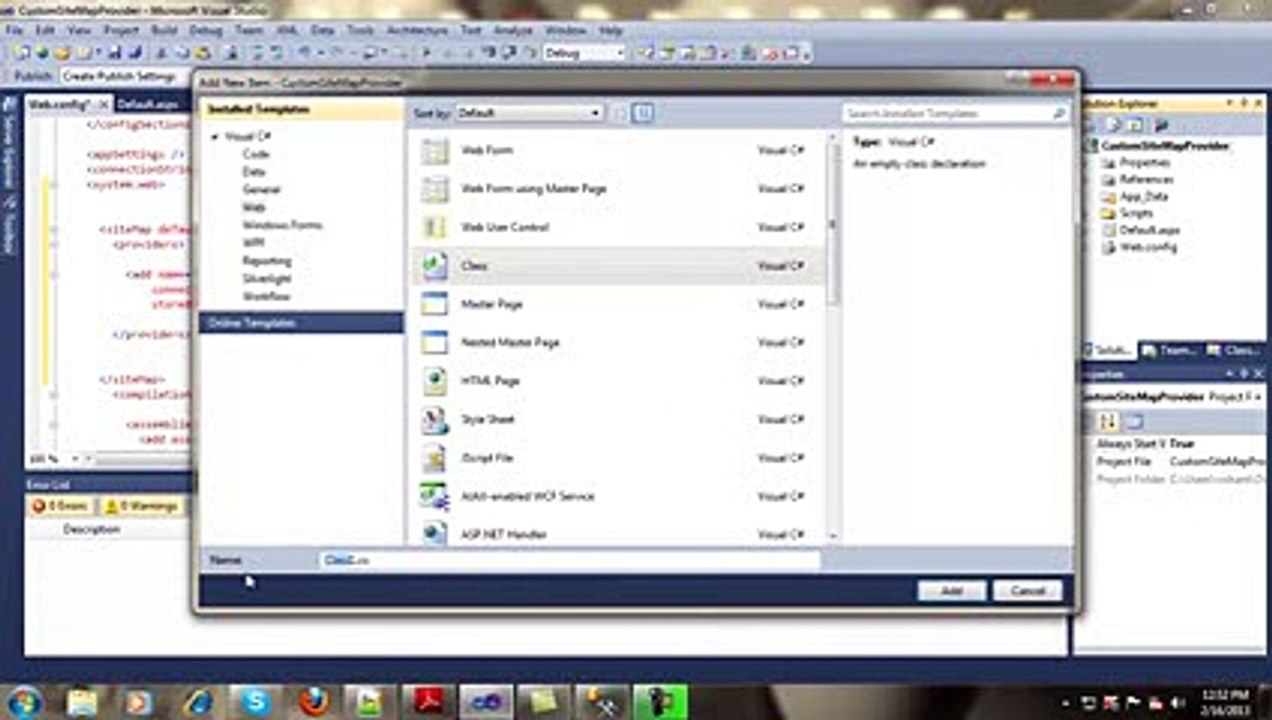Click the Add button in the dialog

coord(951,591)
